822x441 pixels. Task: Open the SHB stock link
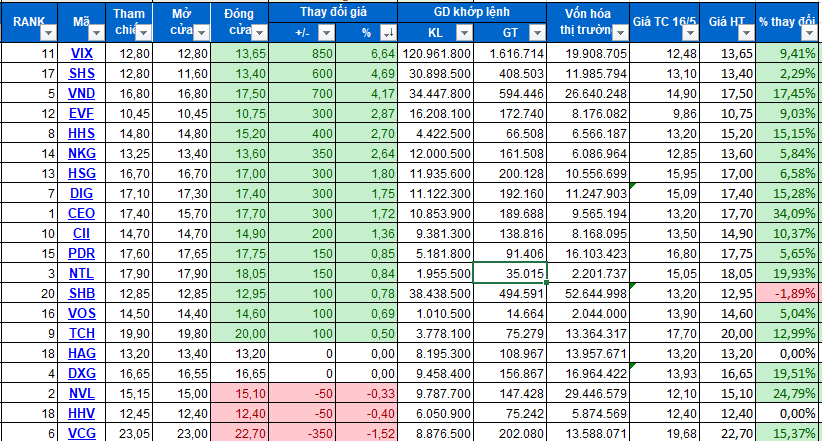tap(82, 293)
